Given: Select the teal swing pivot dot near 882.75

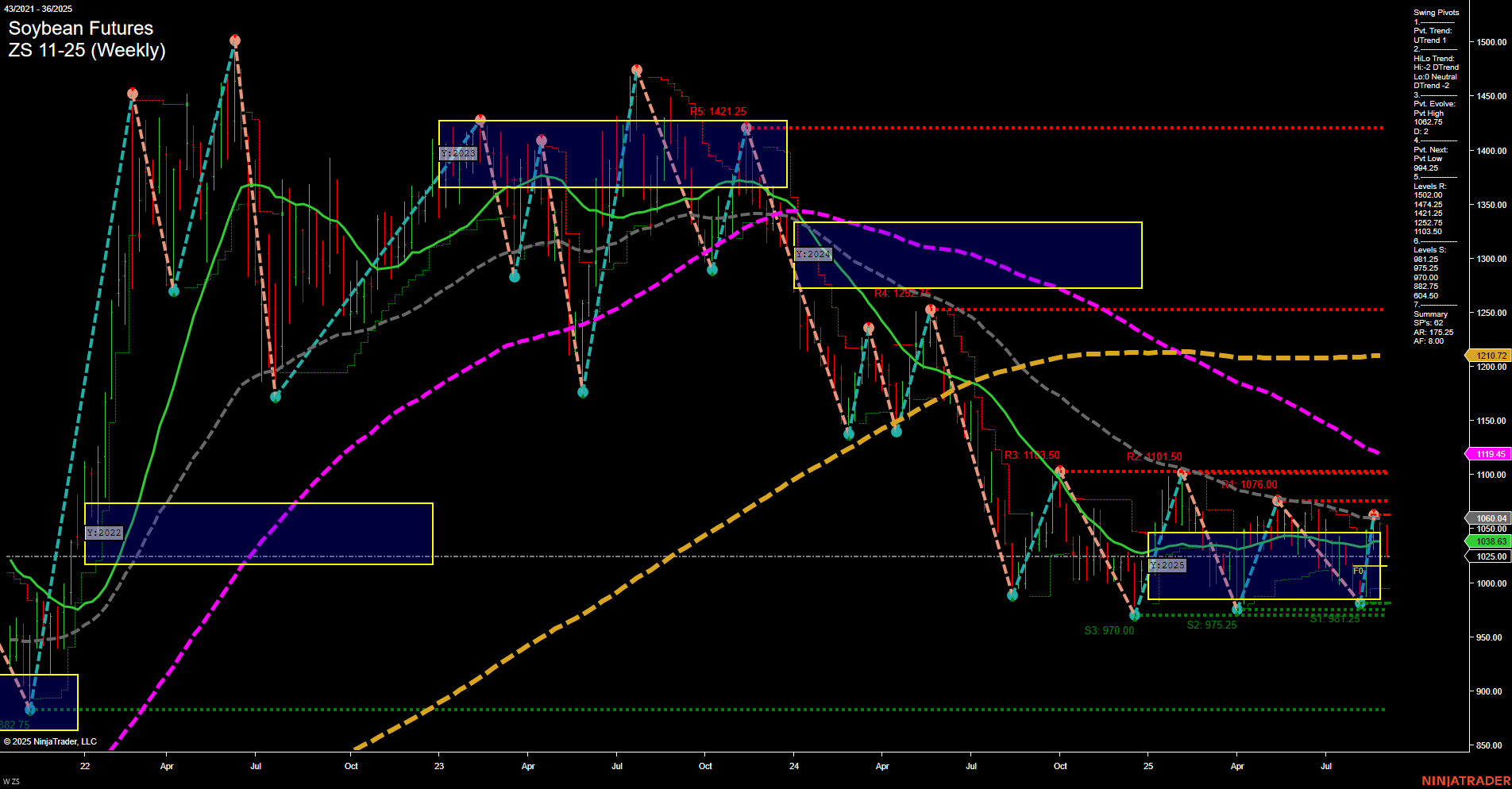Looking at the screenshot, I should [29, 710].
